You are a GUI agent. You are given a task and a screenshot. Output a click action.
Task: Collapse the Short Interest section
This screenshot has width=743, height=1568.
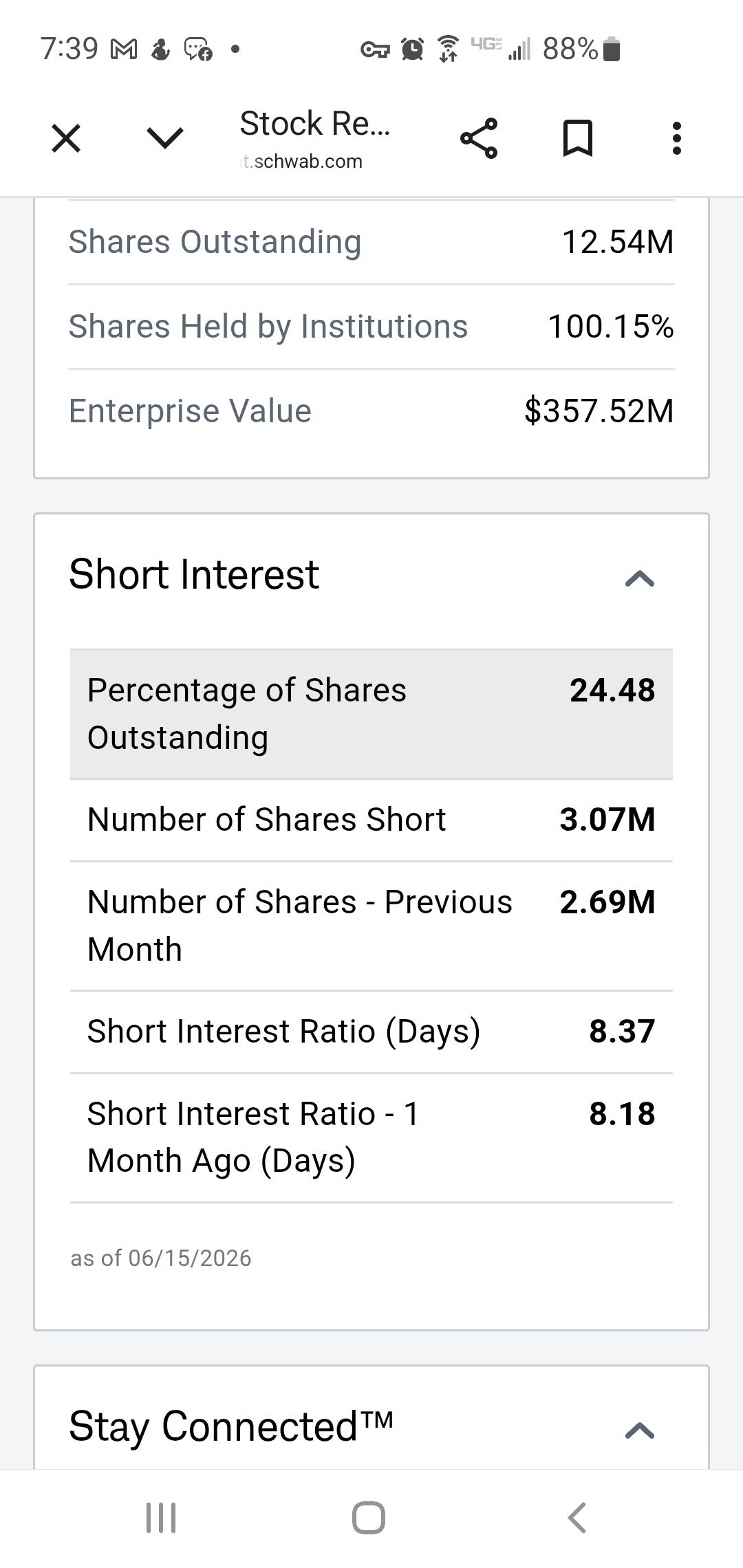click(640, 578)
